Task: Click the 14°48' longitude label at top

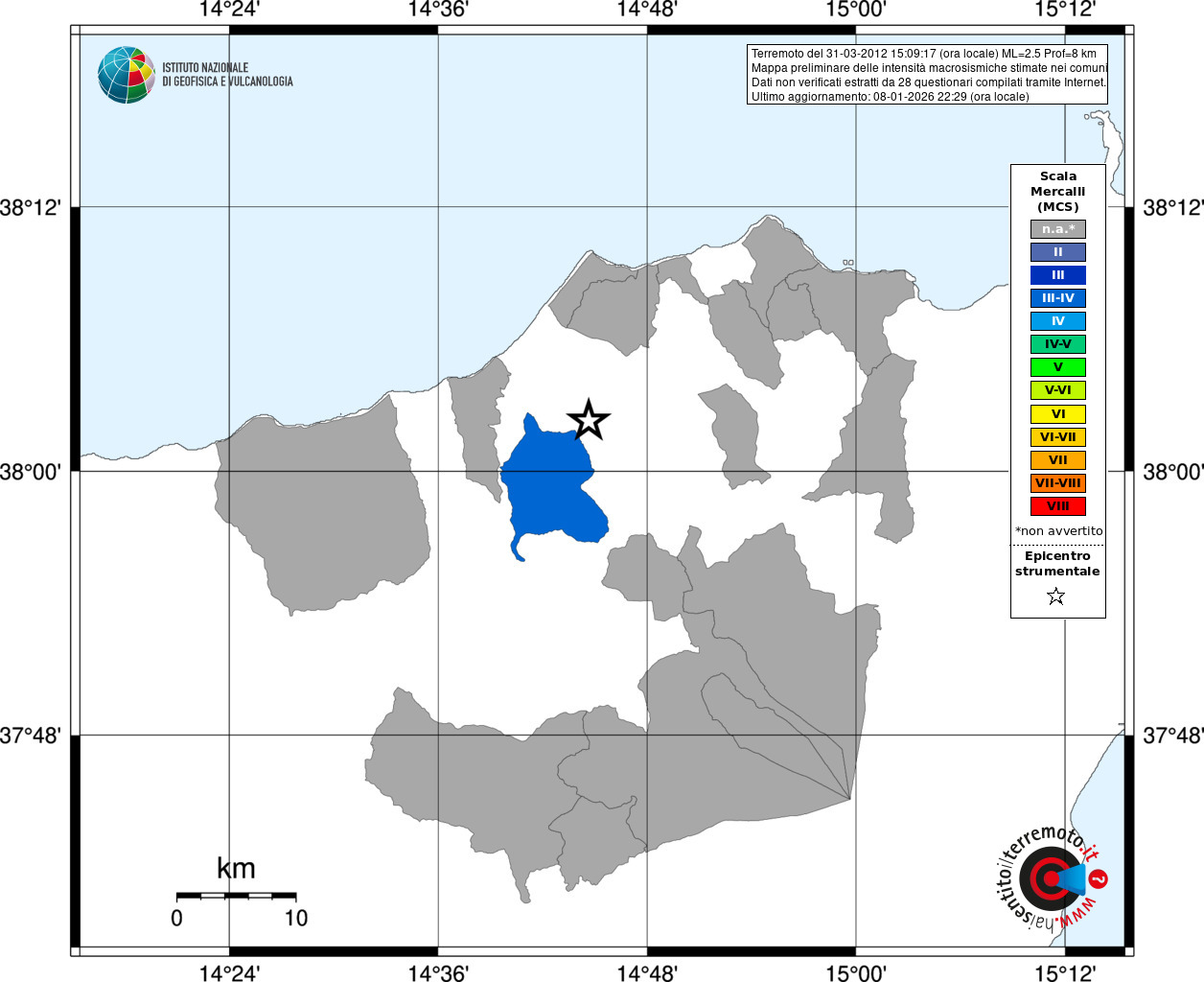Action: click(x=647, y=10)
